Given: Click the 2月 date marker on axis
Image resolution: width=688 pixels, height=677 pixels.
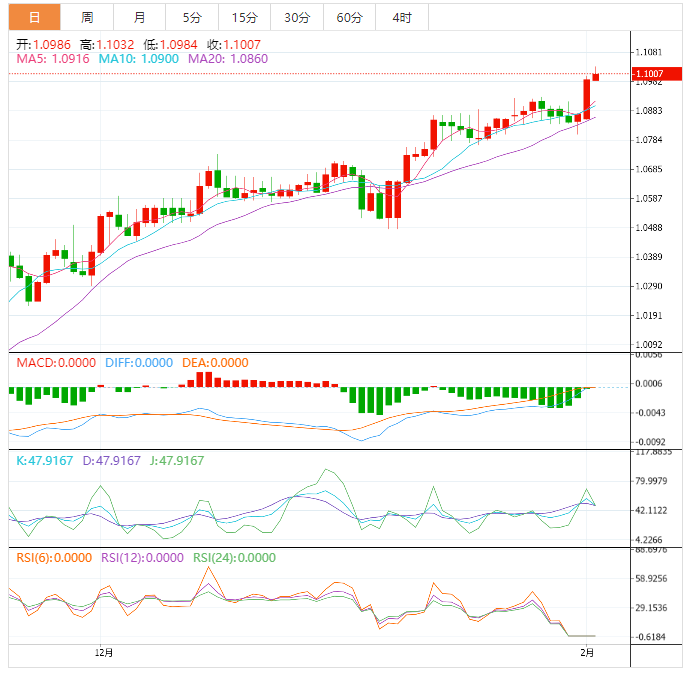Looking at the screenshot, I should click(x=588, y=653).
